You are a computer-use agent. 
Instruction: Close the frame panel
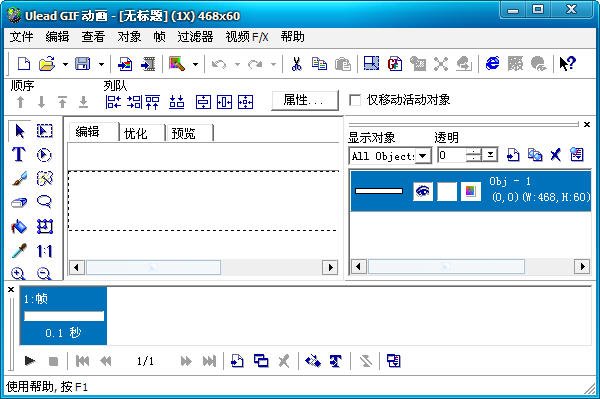pyautogui.click(x=11, y=290)
